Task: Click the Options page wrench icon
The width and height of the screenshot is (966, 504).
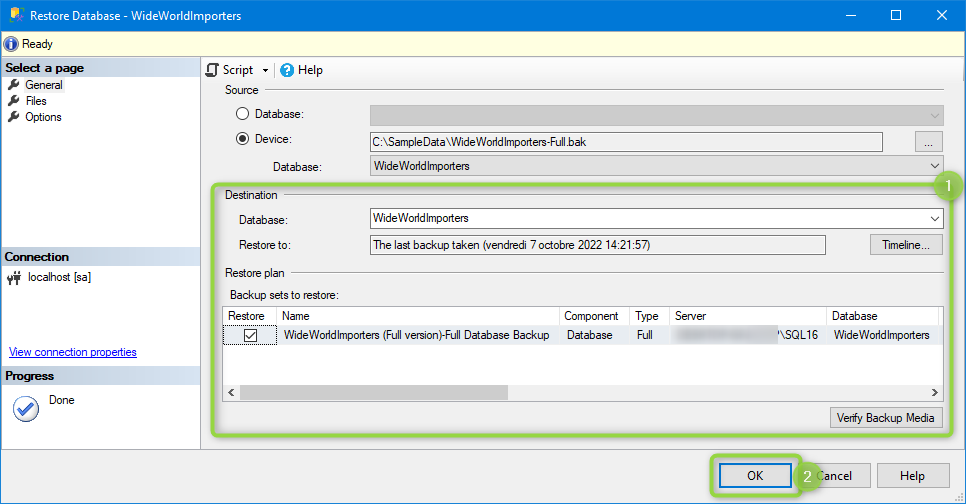Action: click(x=14, y=116)
